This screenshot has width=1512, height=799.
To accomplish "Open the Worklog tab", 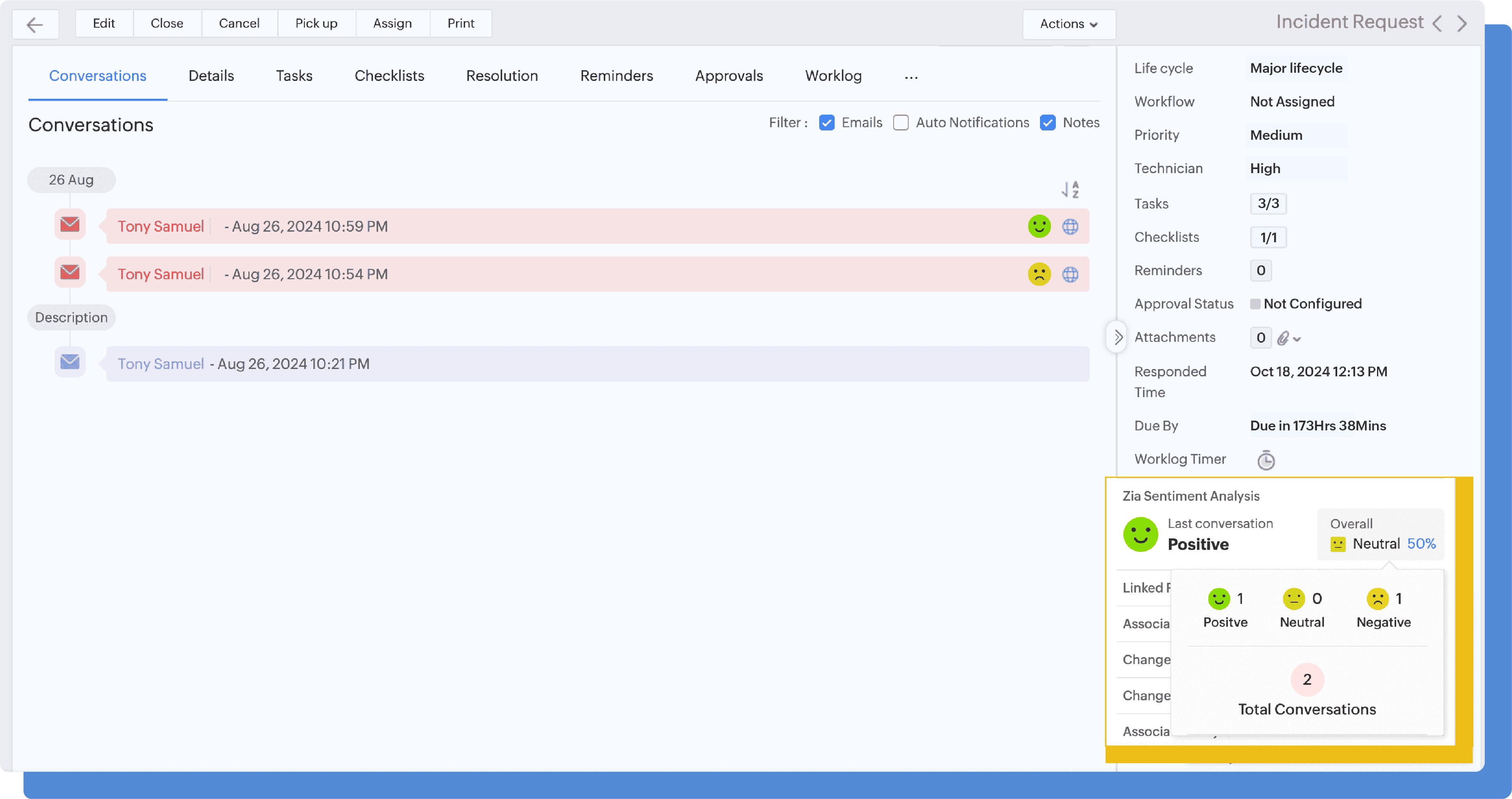I will point(833,76).
